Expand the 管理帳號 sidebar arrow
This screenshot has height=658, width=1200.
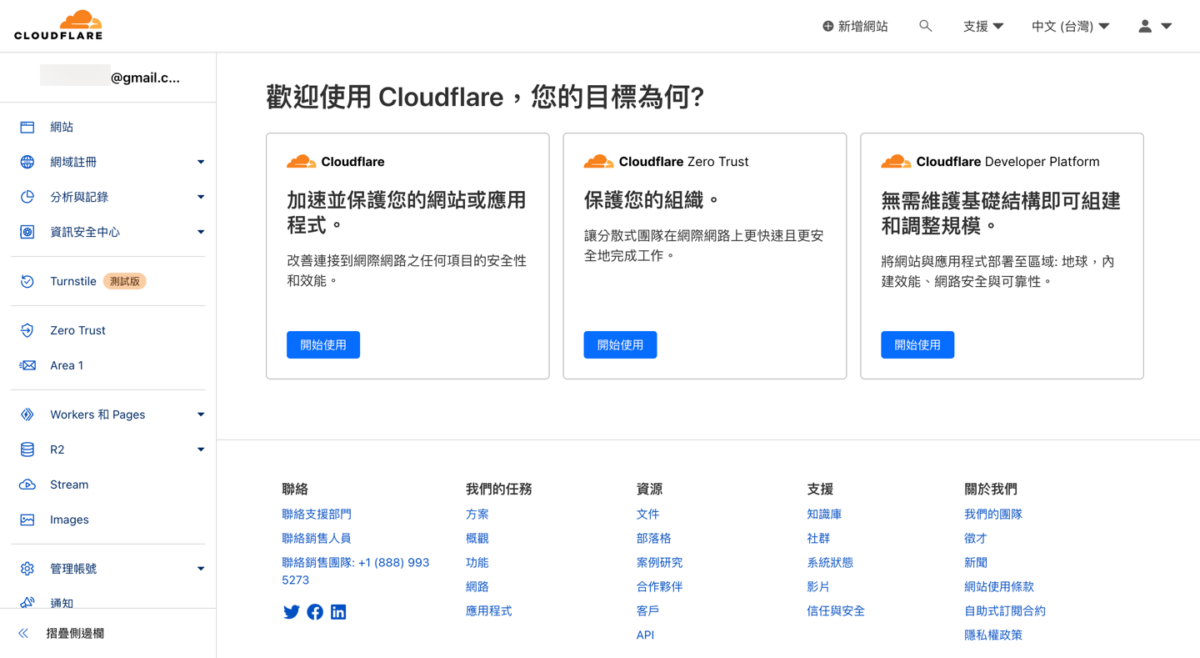pyautogui.click(x=200, y=569)
